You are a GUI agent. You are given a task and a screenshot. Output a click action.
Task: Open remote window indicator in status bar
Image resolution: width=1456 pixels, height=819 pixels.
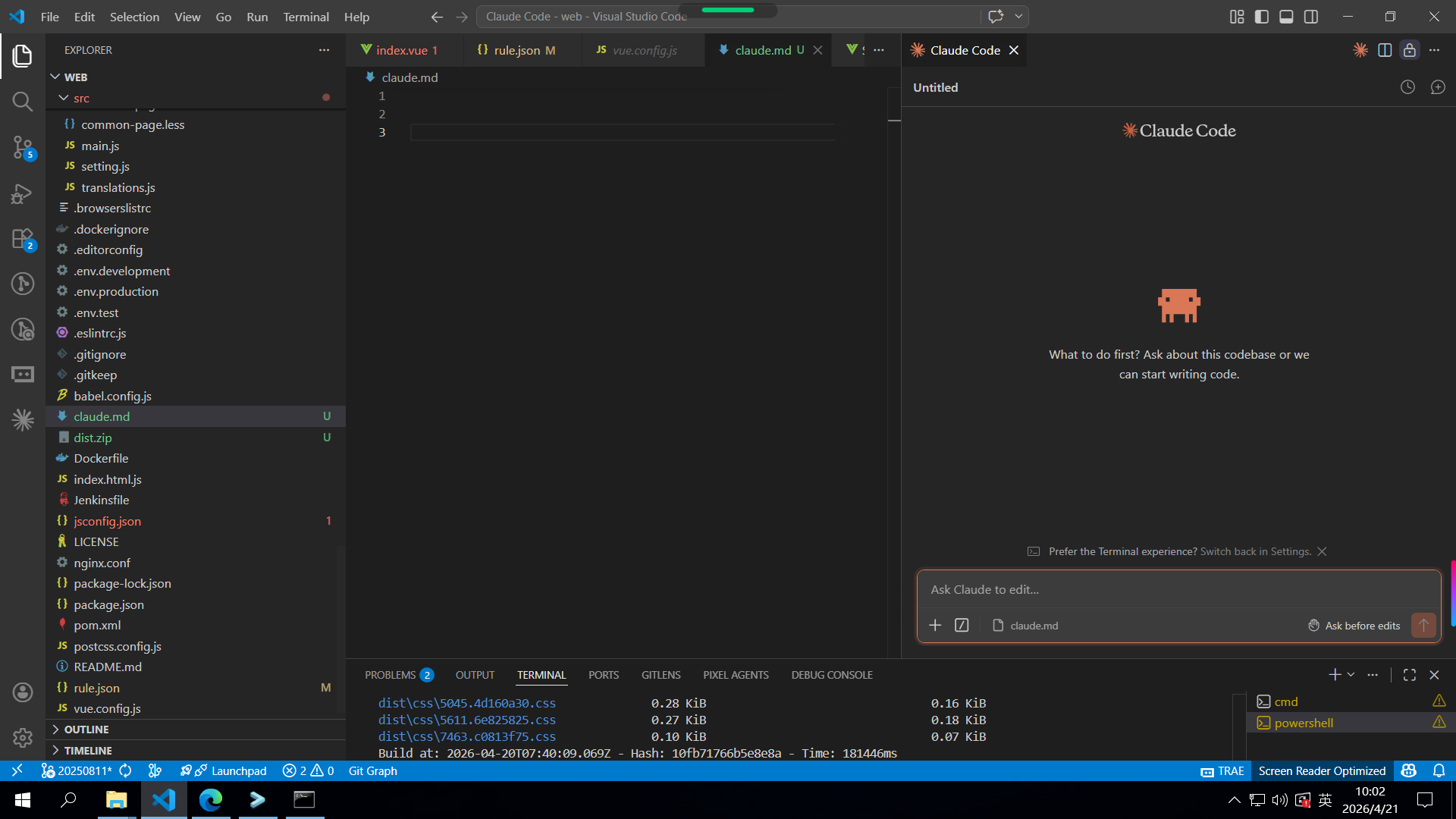[17, 770]
